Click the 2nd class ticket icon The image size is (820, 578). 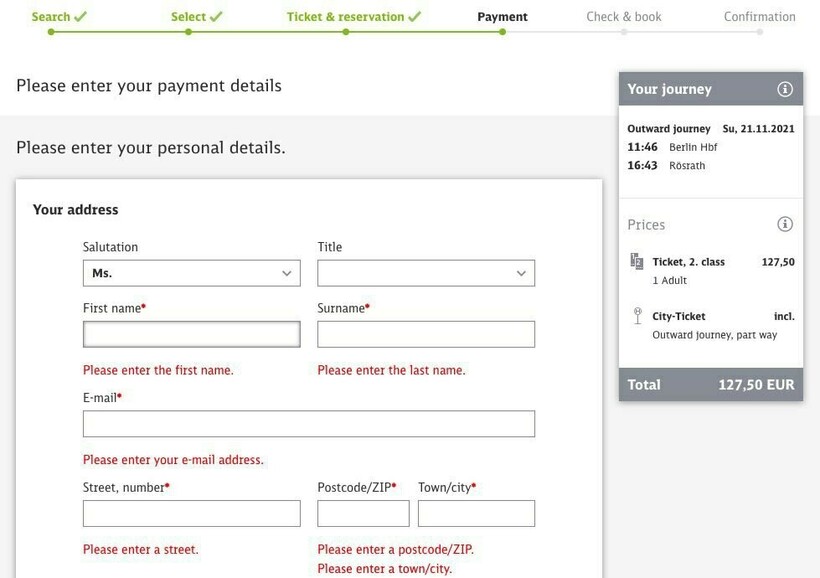click(637, 262)
